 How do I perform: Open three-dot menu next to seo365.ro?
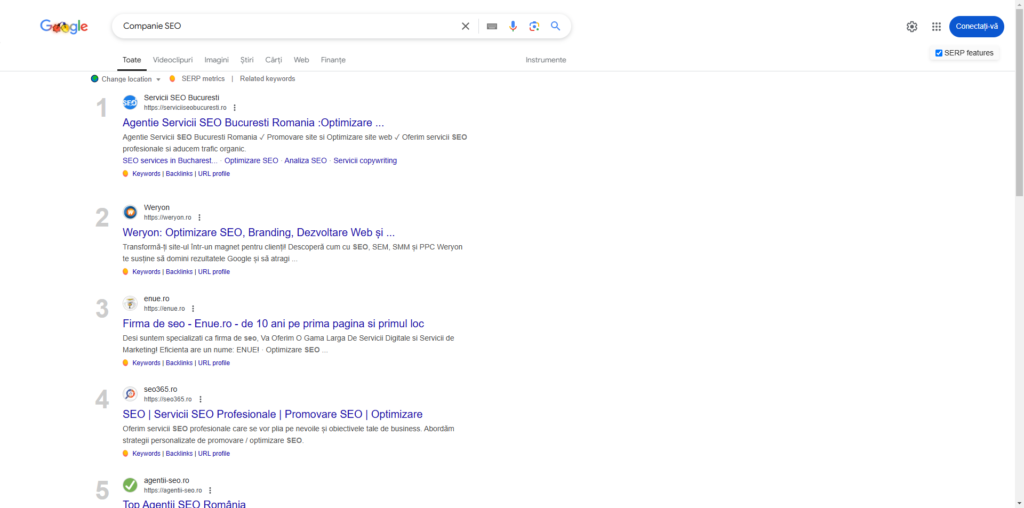(200, 399)
